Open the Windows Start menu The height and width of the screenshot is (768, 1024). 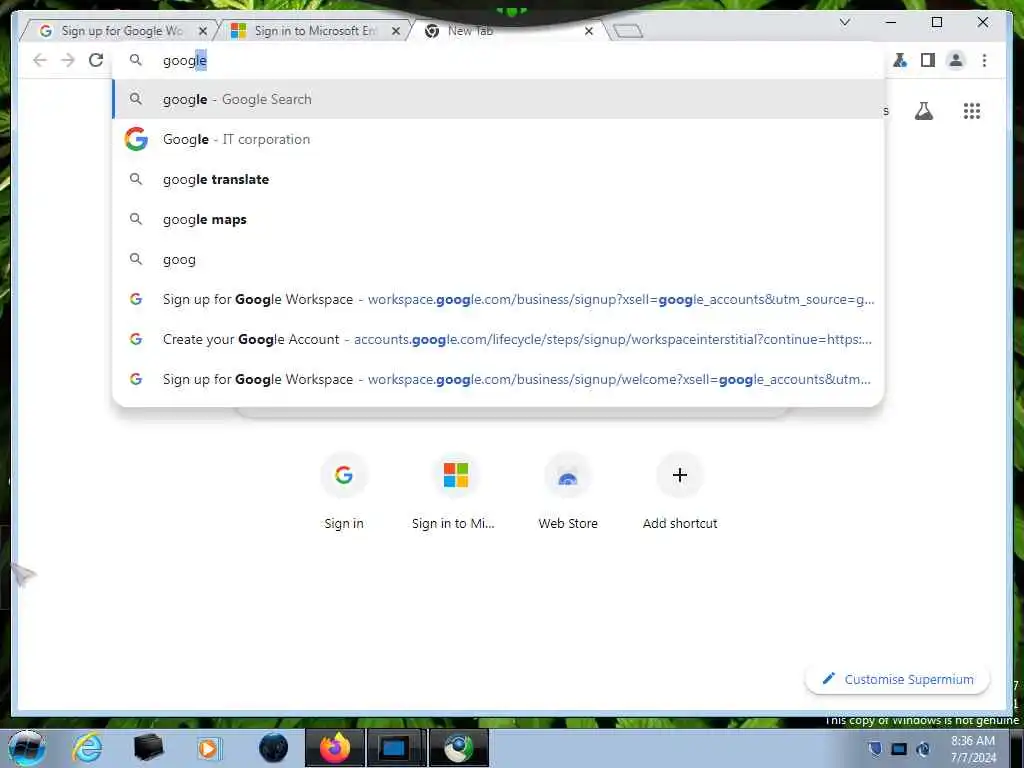coord(26,748)
